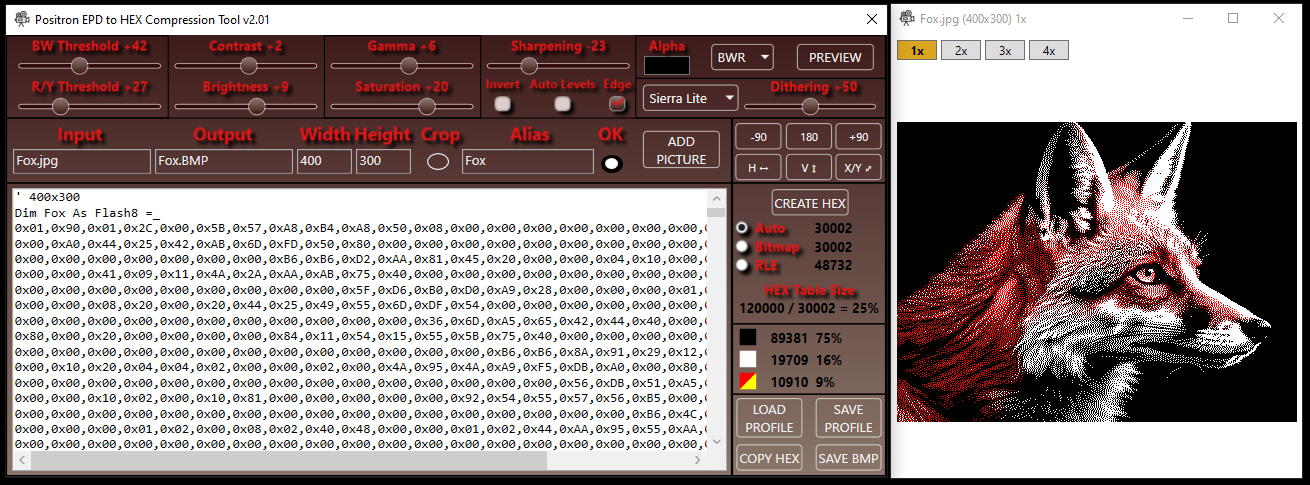Click the Output filename field Fox.BMP
The image size is (1310, 485).
tap(223, 161)
